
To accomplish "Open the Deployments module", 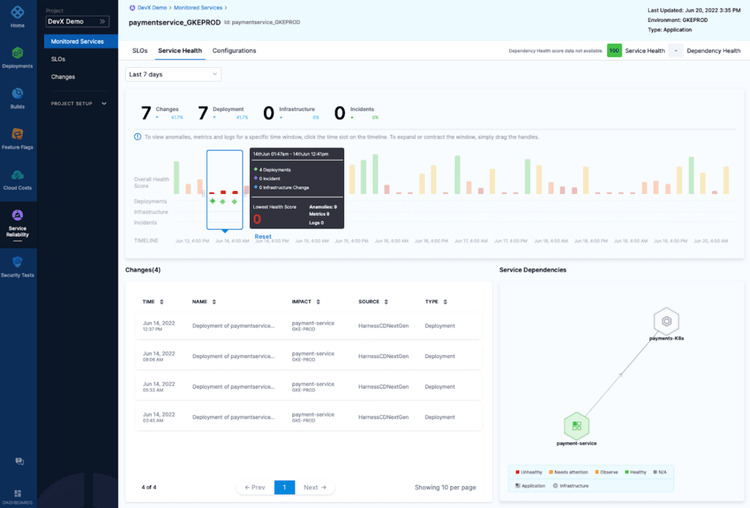I will point(17,57).
